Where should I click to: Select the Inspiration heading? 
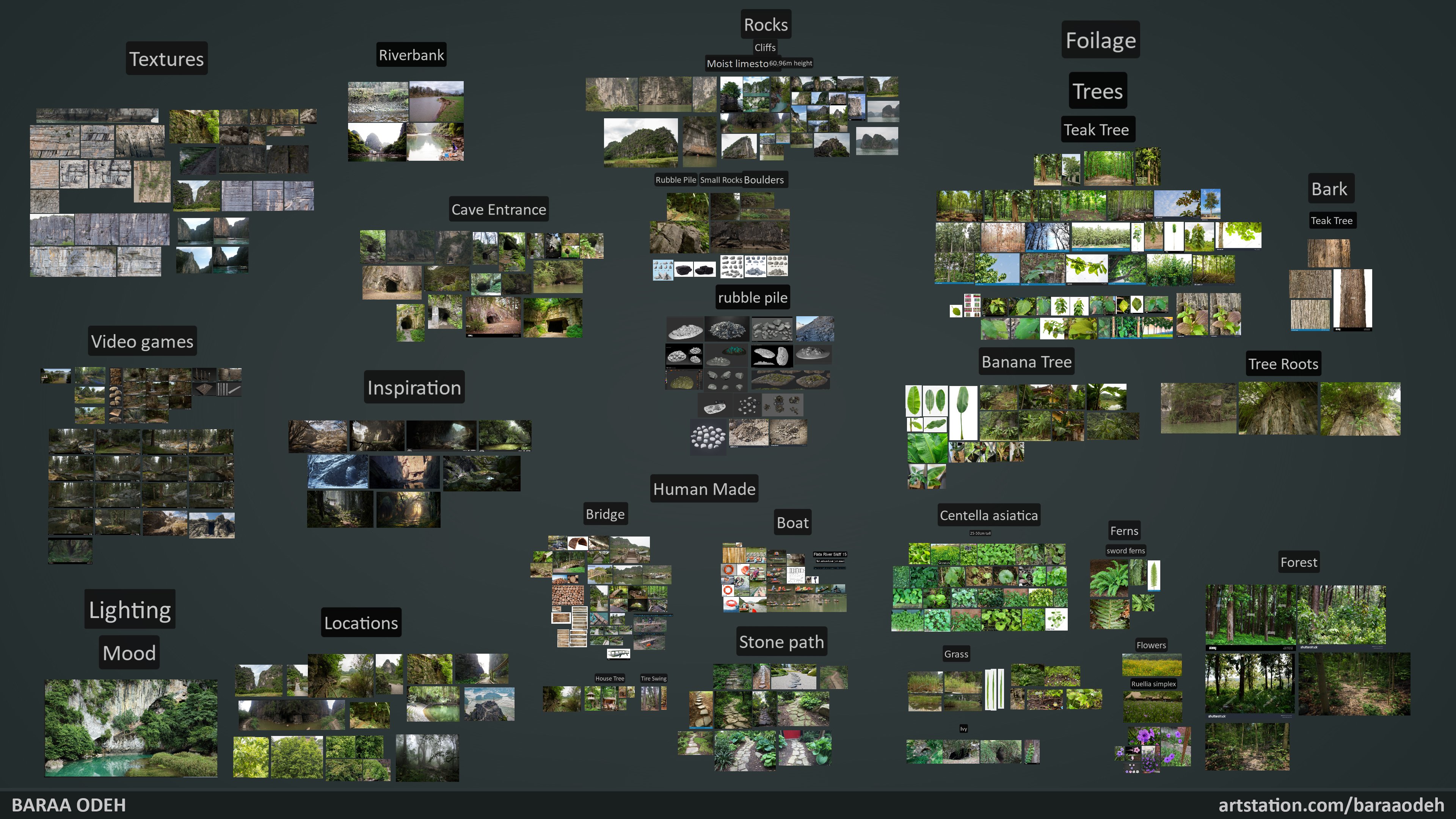coord(414,387)
